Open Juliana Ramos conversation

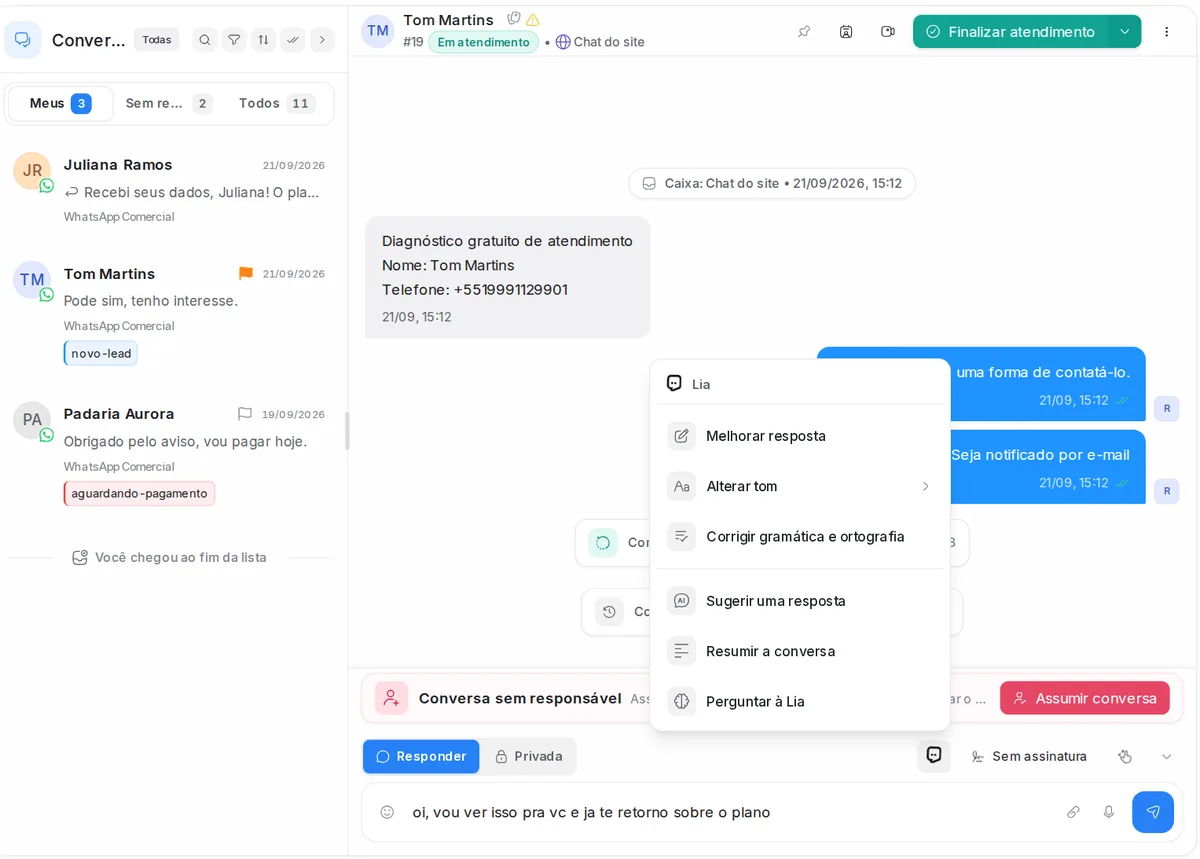pos(174,190)
